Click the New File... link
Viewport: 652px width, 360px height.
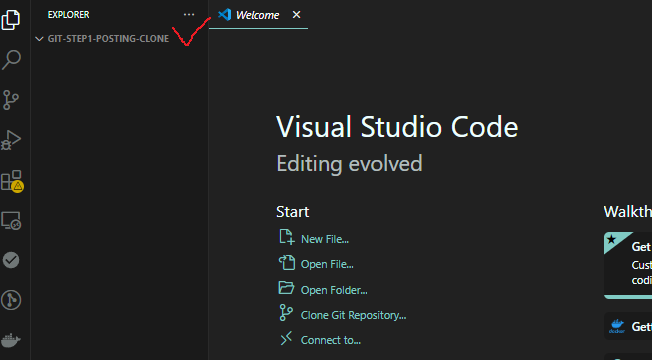coord(325,239)
